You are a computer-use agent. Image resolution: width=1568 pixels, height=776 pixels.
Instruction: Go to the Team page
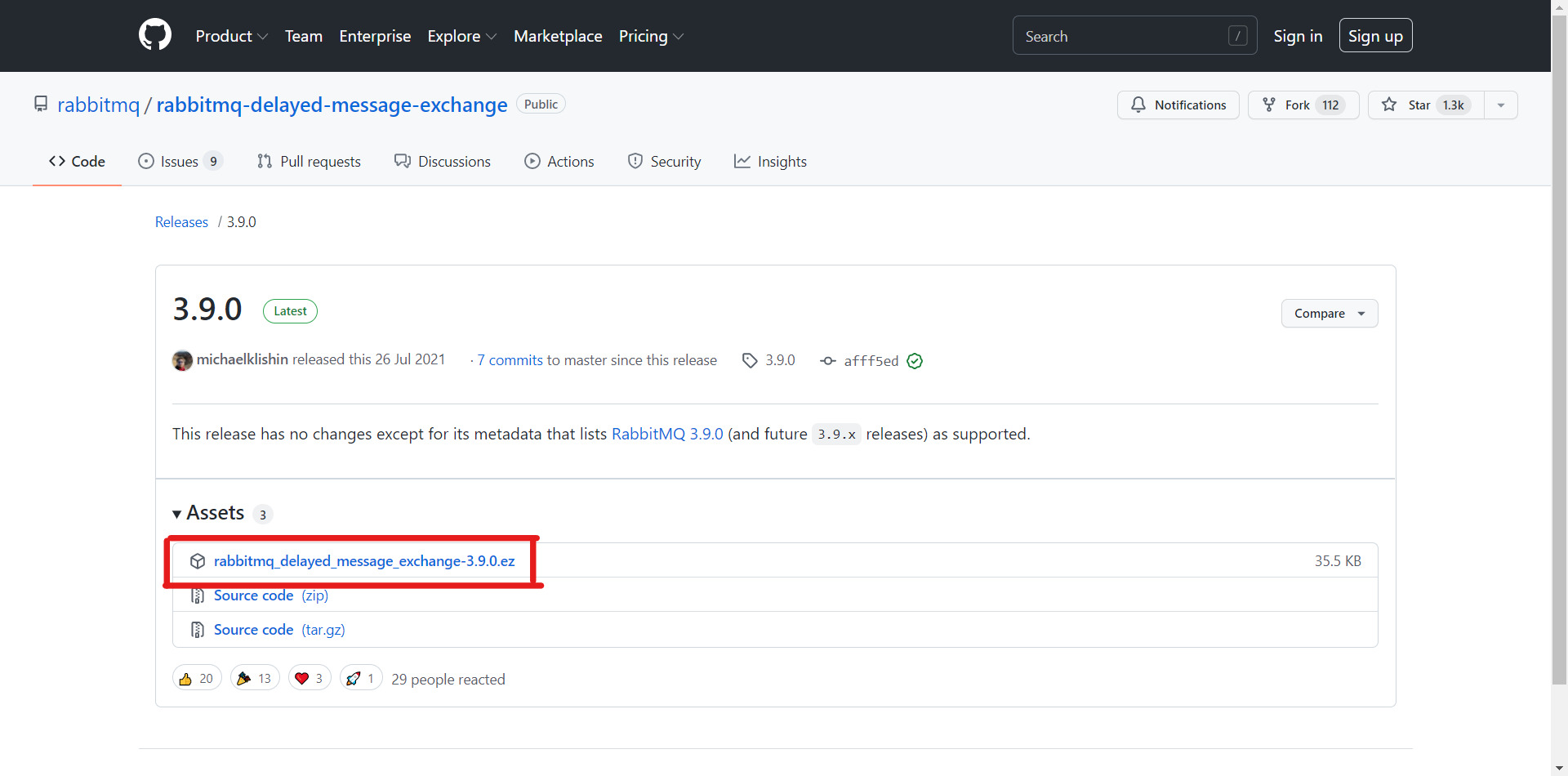(x=304, y=36)
